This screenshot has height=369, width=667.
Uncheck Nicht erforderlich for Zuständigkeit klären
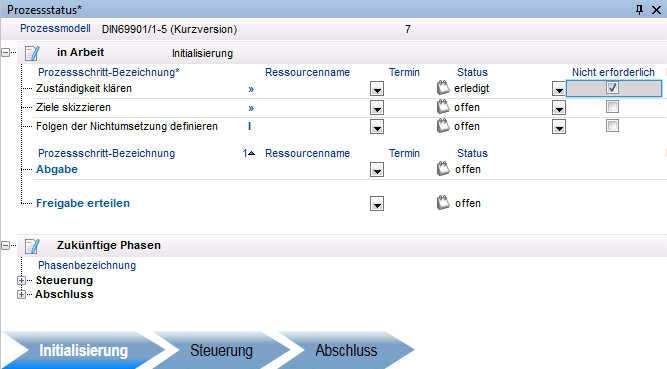click(612, 88)
